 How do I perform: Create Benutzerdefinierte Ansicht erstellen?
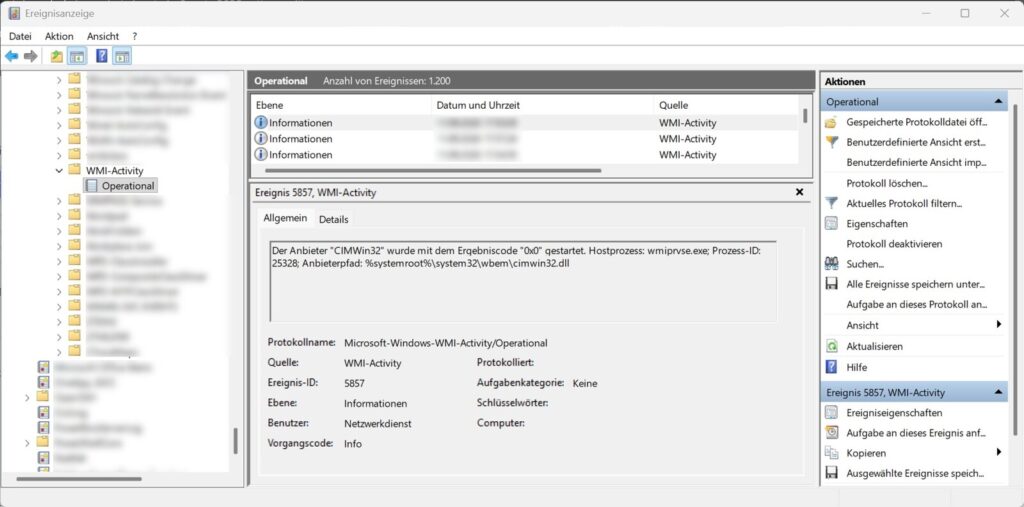tap(916, 142)
